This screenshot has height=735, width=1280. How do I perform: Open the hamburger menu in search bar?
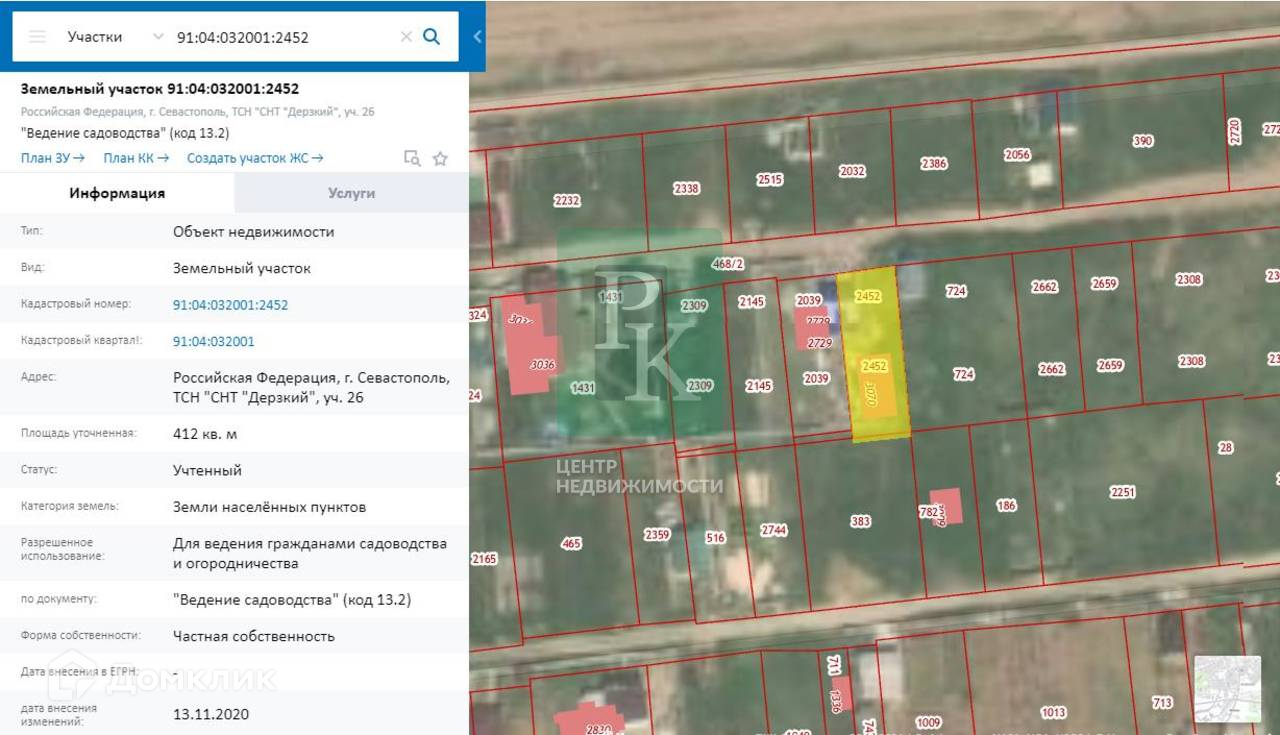(37, 37)
